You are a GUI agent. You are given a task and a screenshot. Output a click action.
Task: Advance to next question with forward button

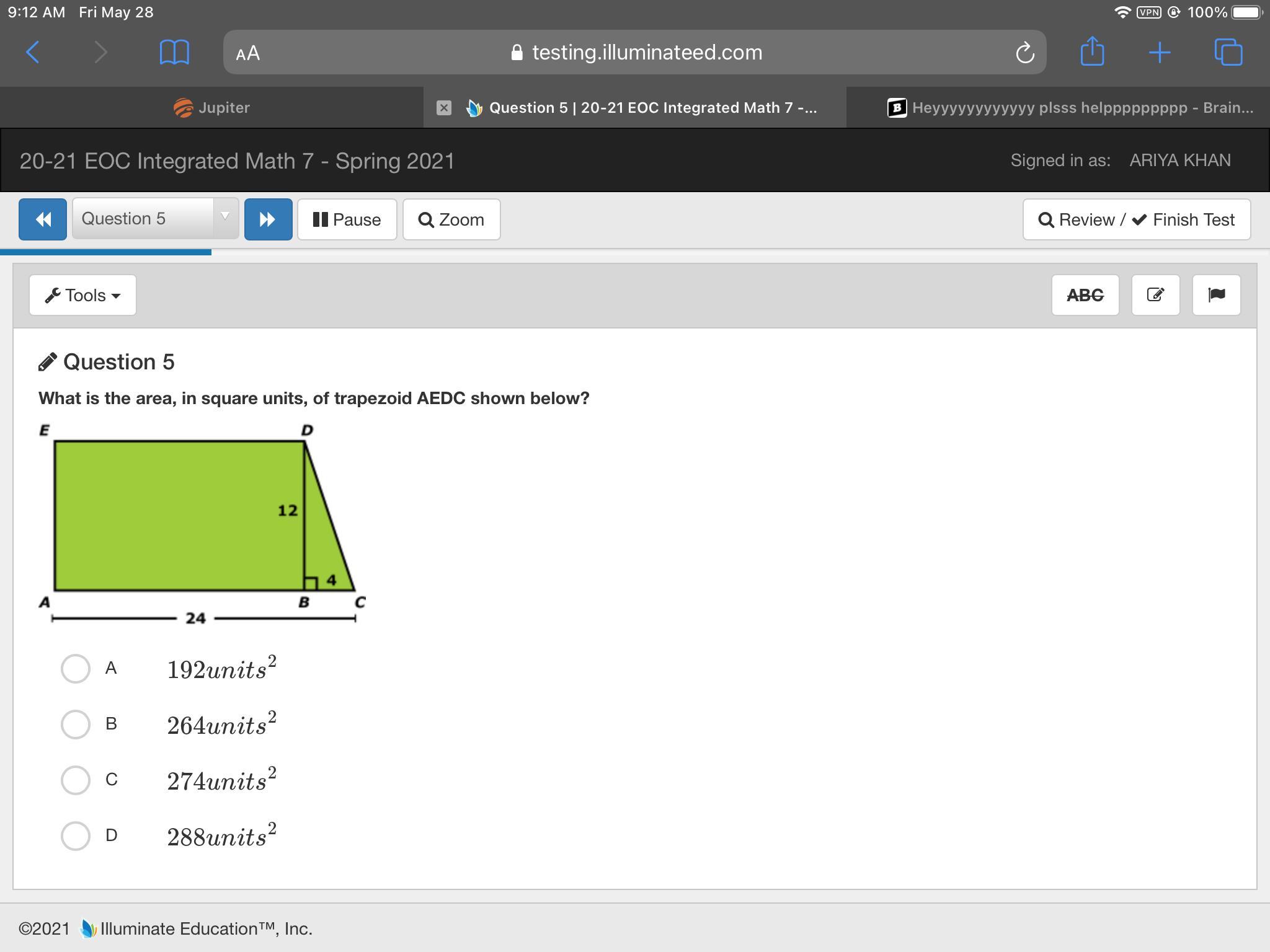click(x=268, y=219)
